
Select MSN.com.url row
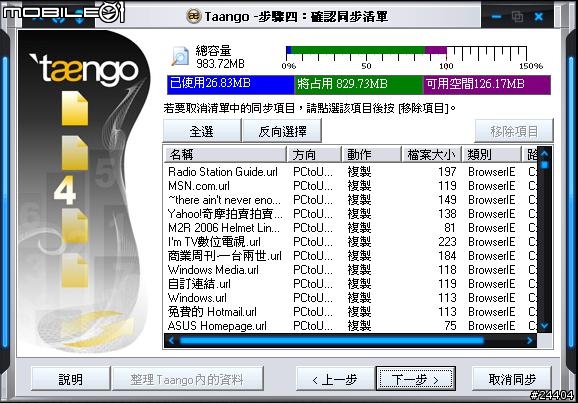350,186
